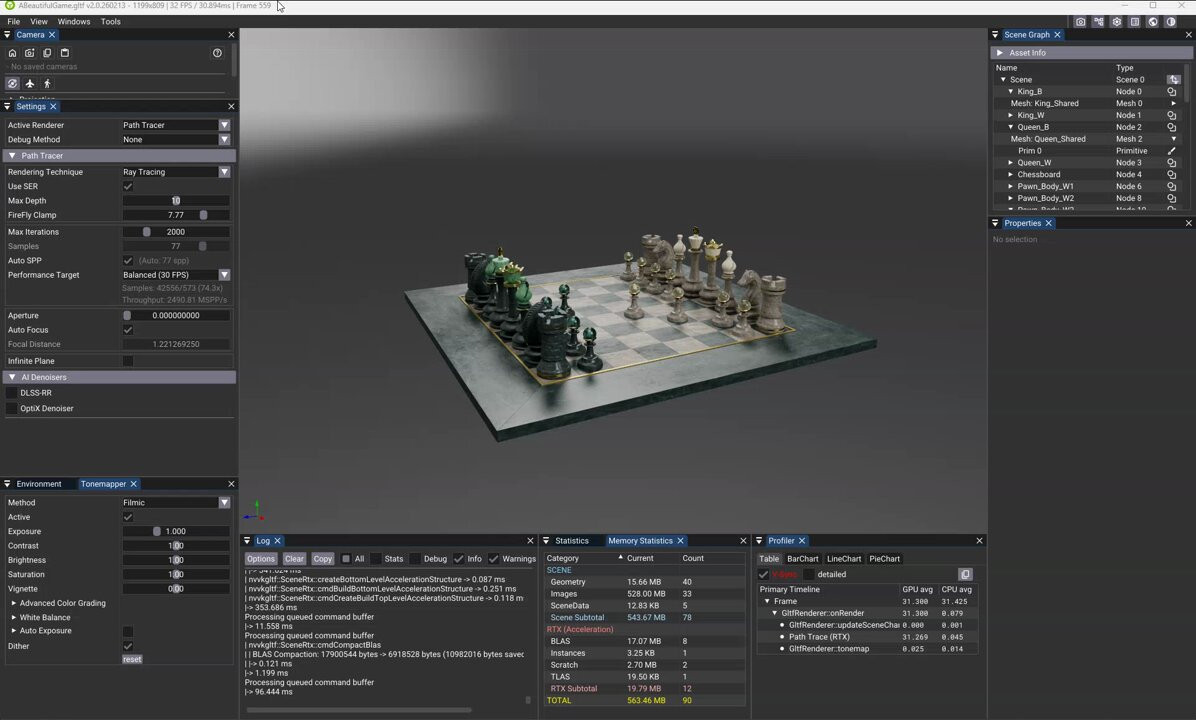Switch Profiler to the BarChart tab

click(x=802, y=559)
